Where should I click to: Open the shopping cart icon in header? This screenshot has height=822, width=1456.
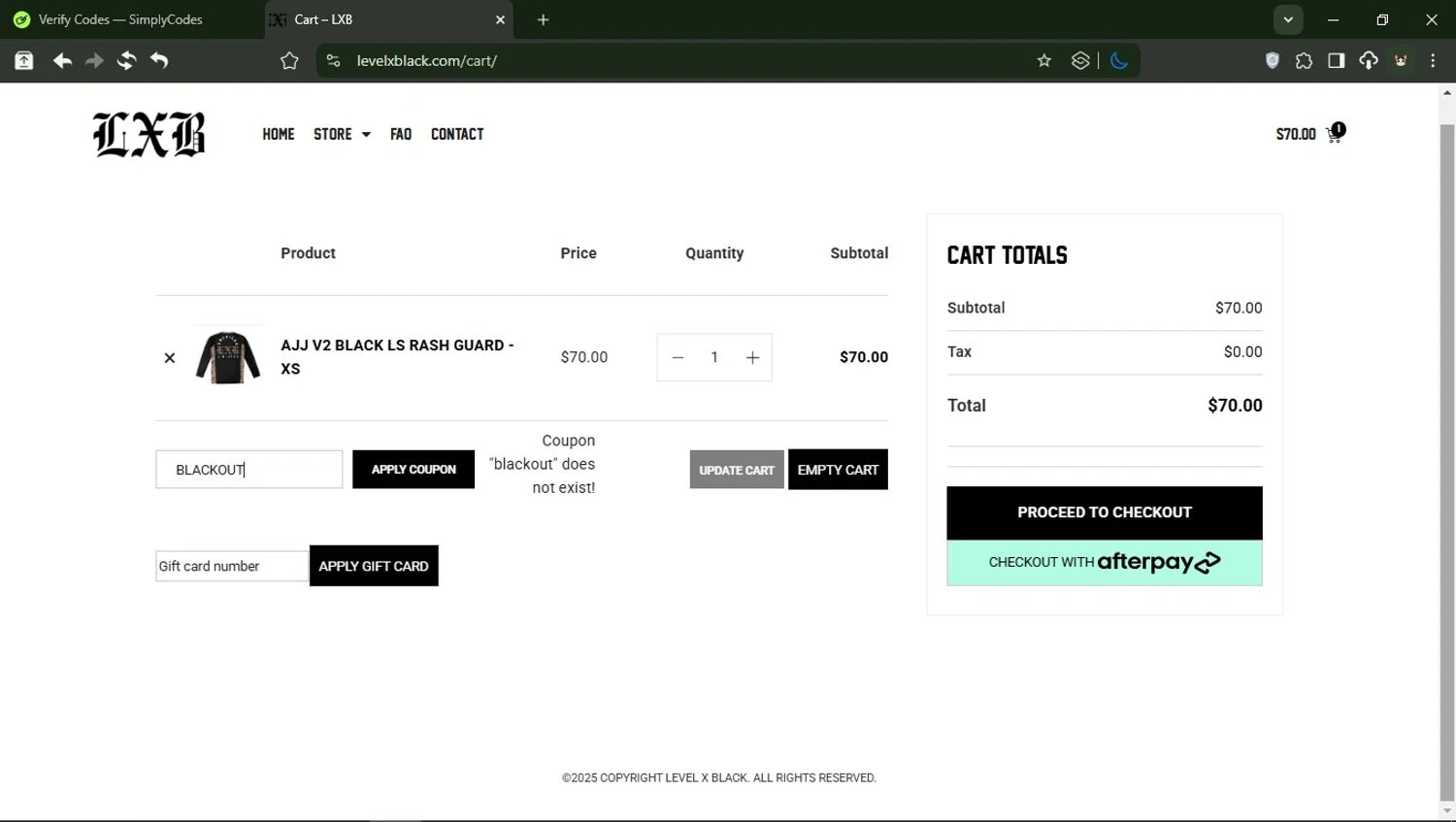click(x=1336, y=134)
